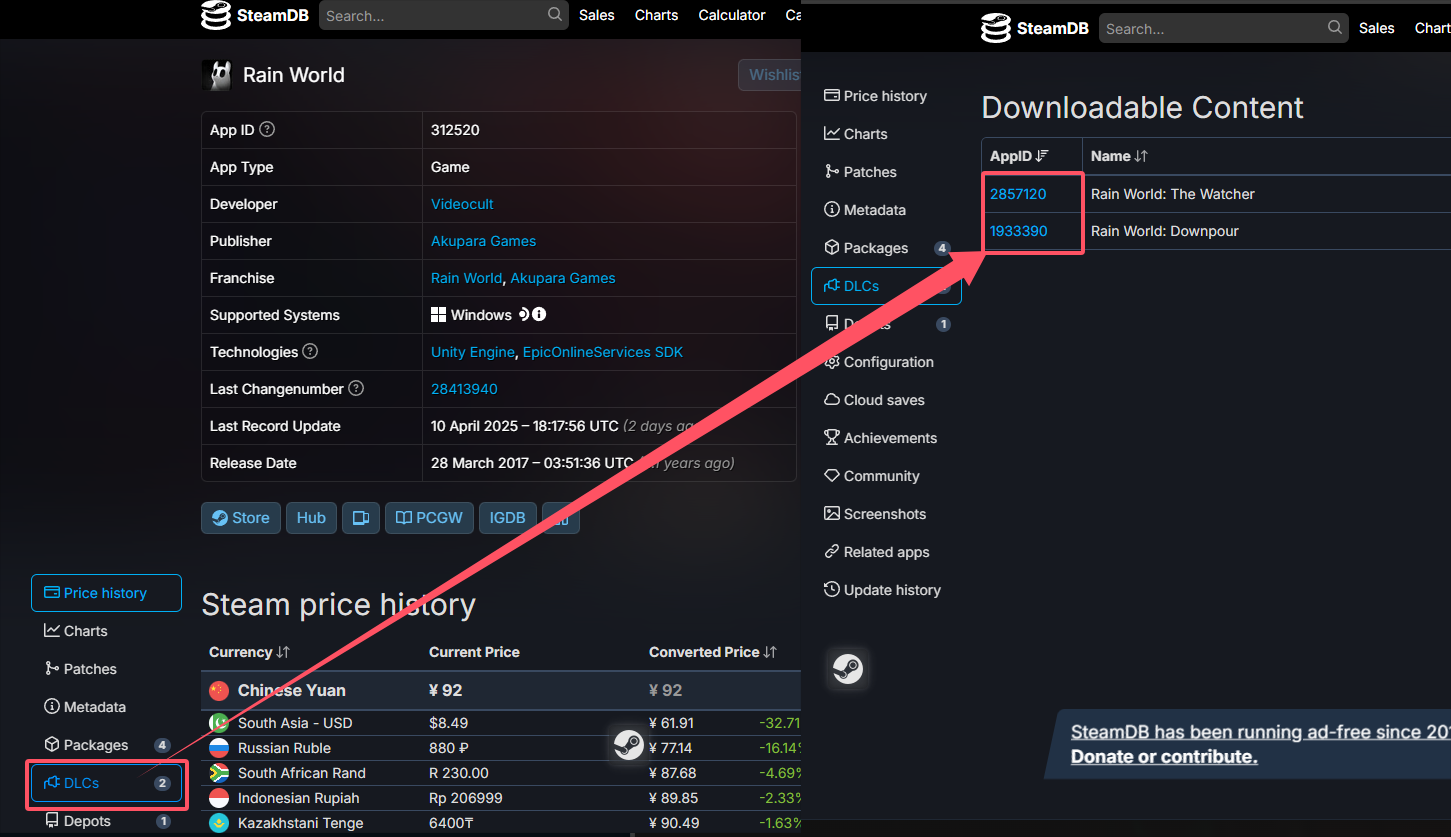
Task: Open the Hub button
Action: [x=311, y=518]
